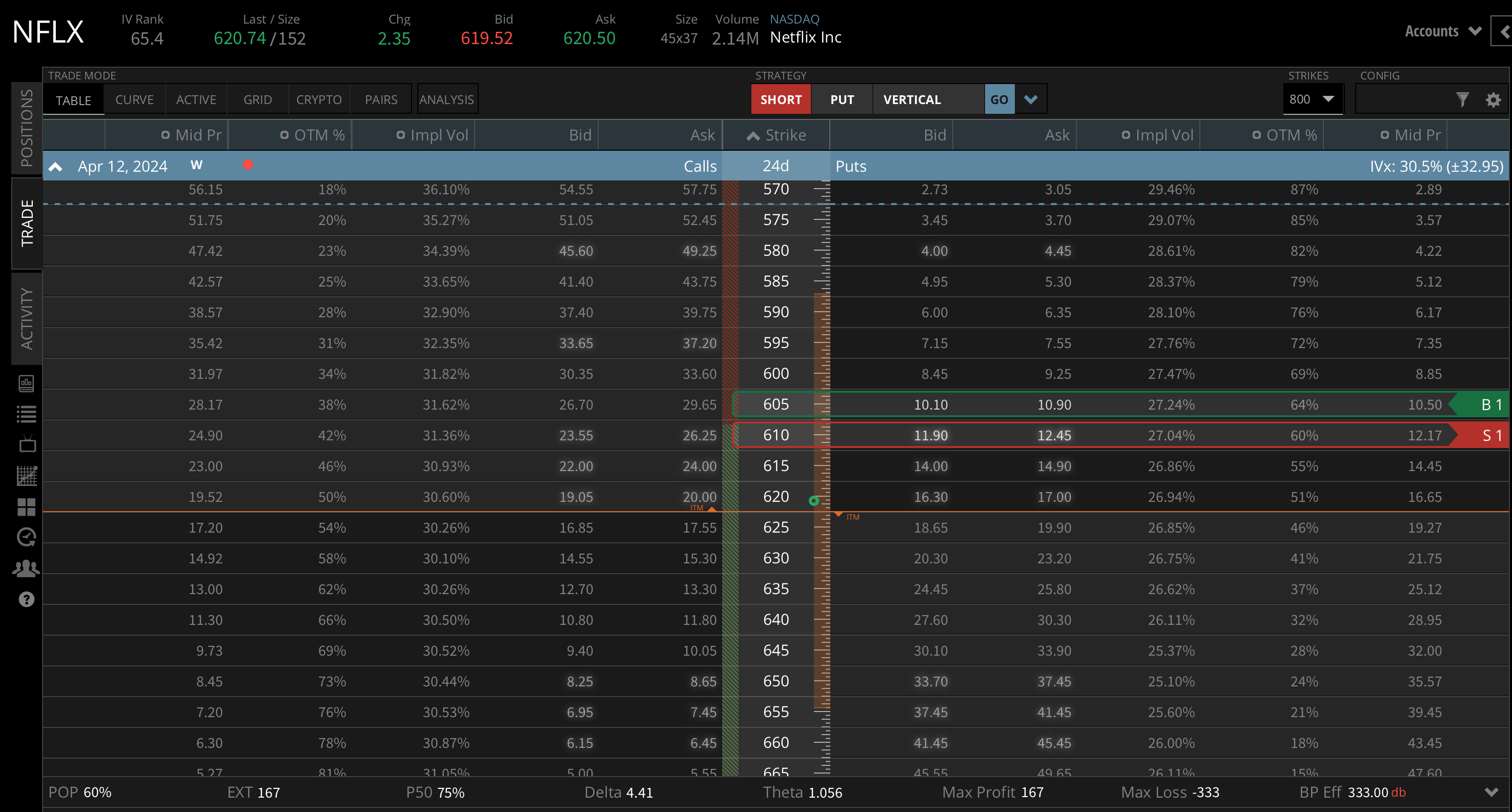Toggle visibility of the OTM % column
The height and width of the screenshot is (812, 1512).
286,134
